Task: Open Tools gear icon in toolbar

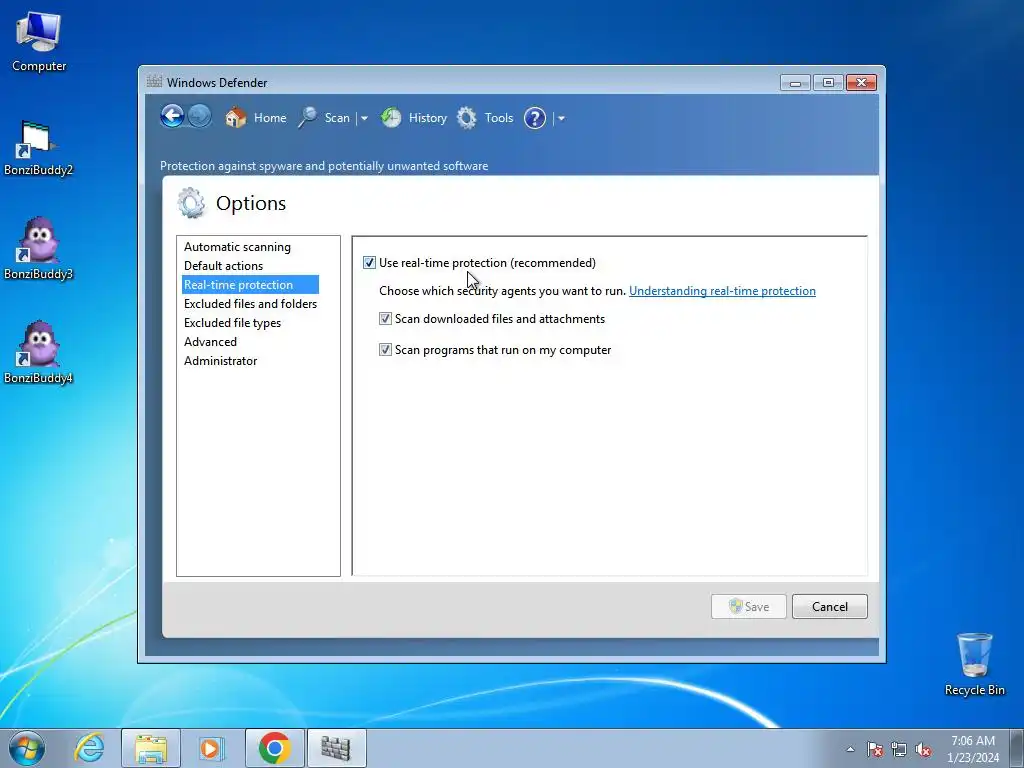Action: click(467, 118)
